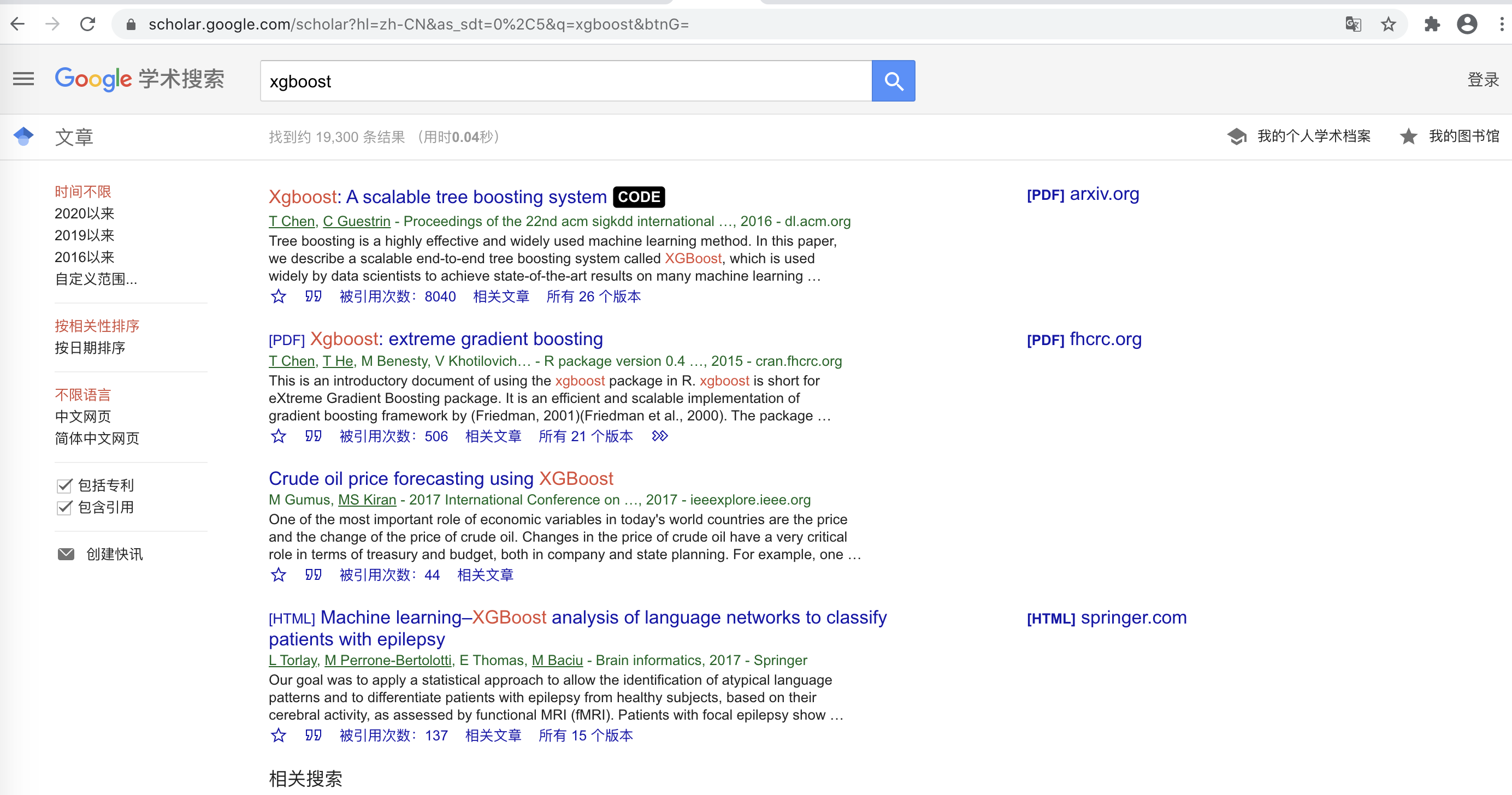Restrict to 简体中文网页 results

97,438
